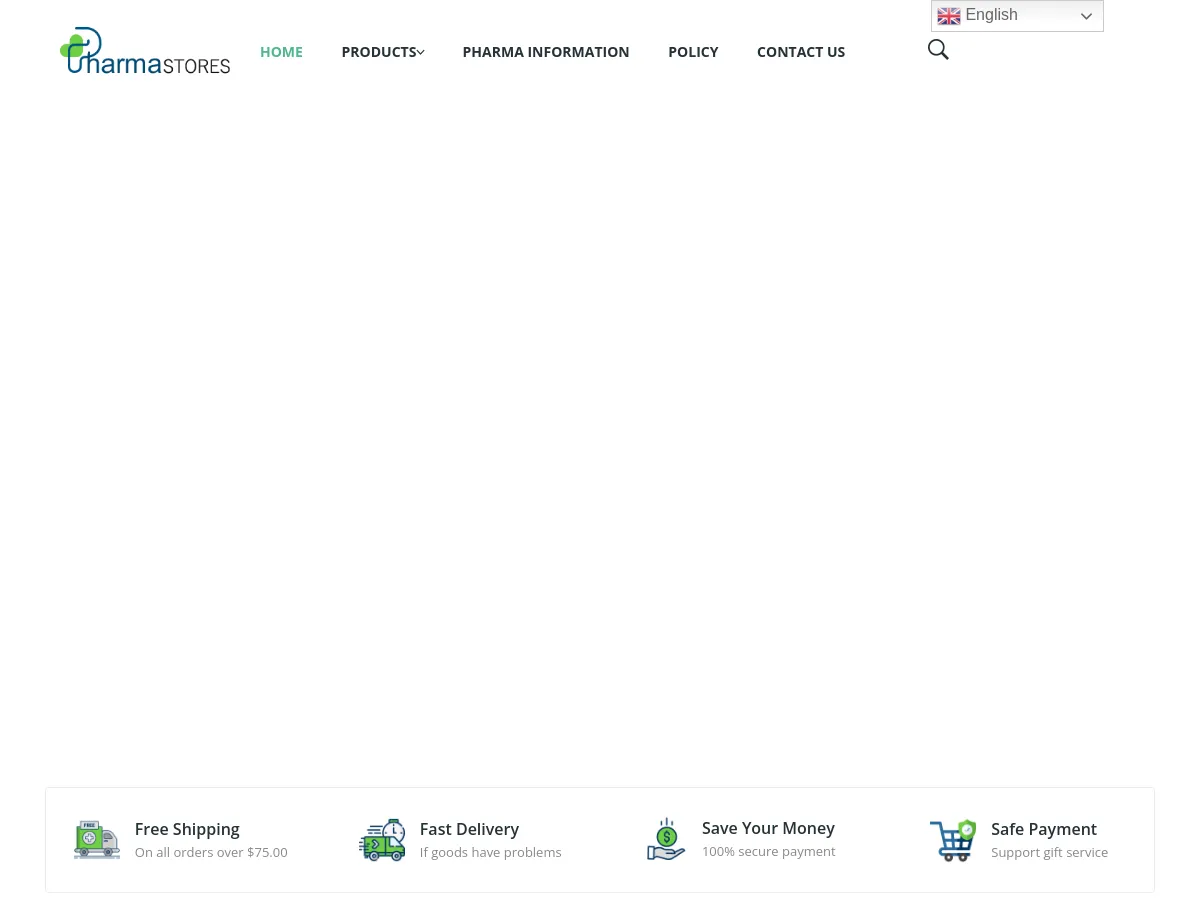The height and width of the screenshot is (900, 1200).
Task: Expand the PRODUCTS chevron arrow
Action: point(420,52)
